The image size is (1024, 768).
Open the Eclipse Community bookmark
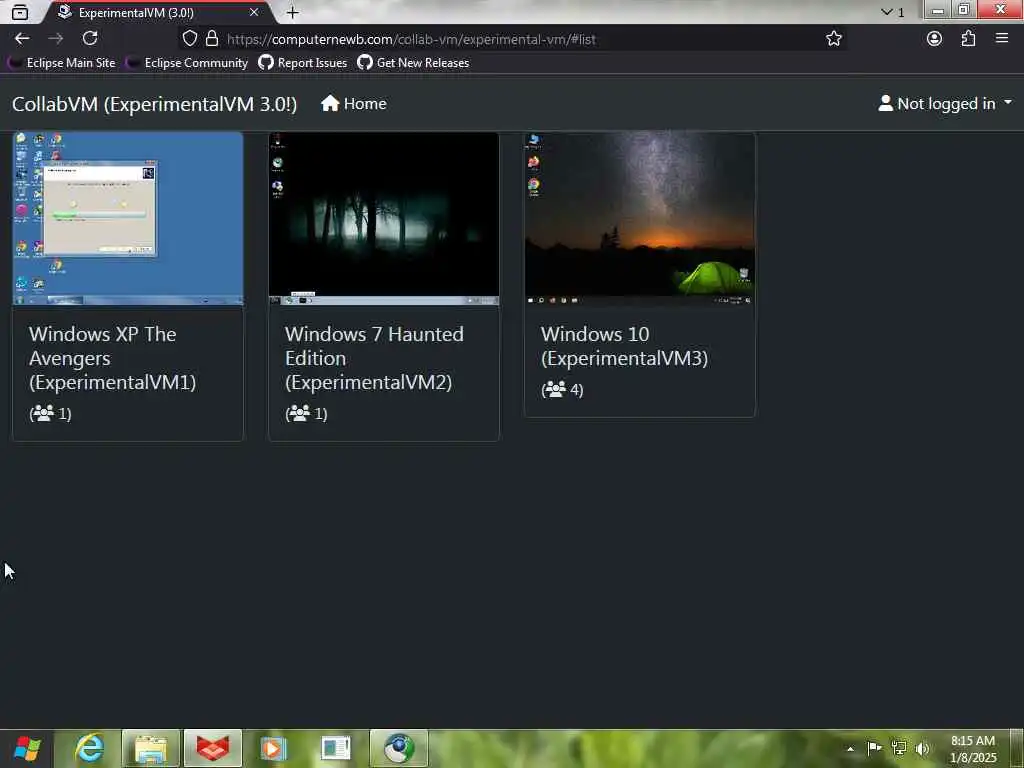click(x=187, y=63)
